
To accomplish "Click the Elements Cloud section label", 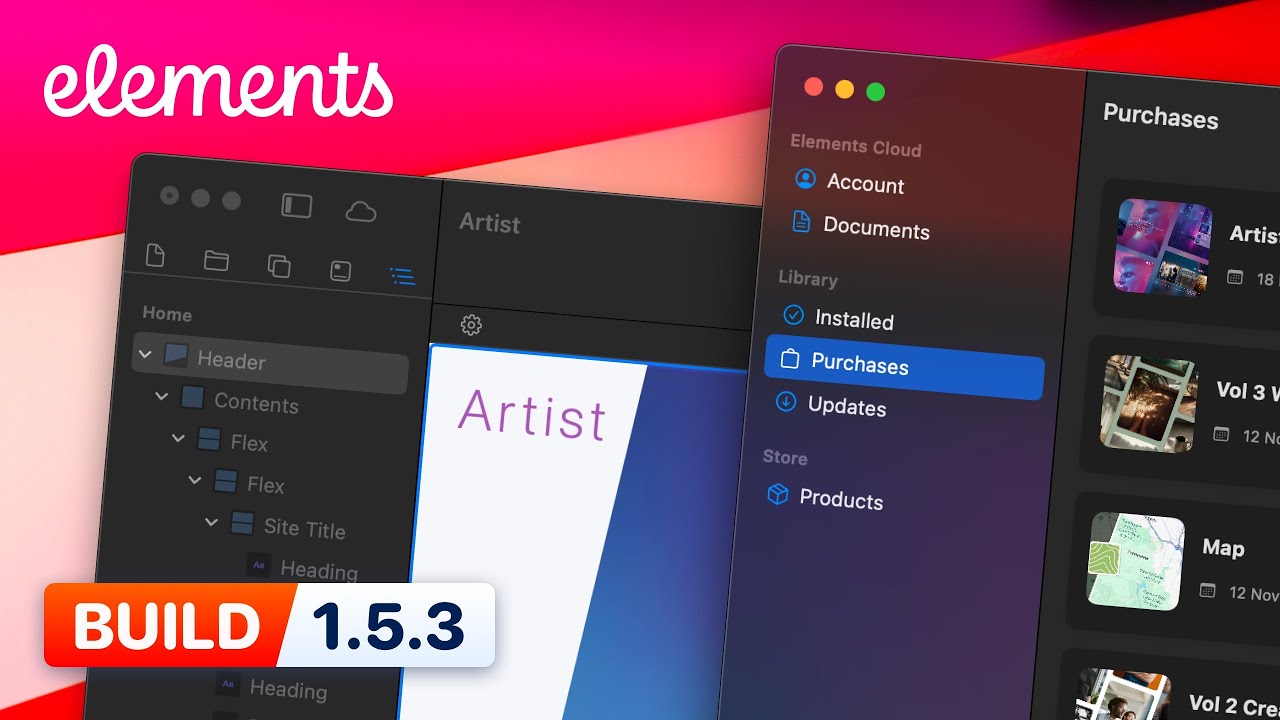I will tap(856, 146).
